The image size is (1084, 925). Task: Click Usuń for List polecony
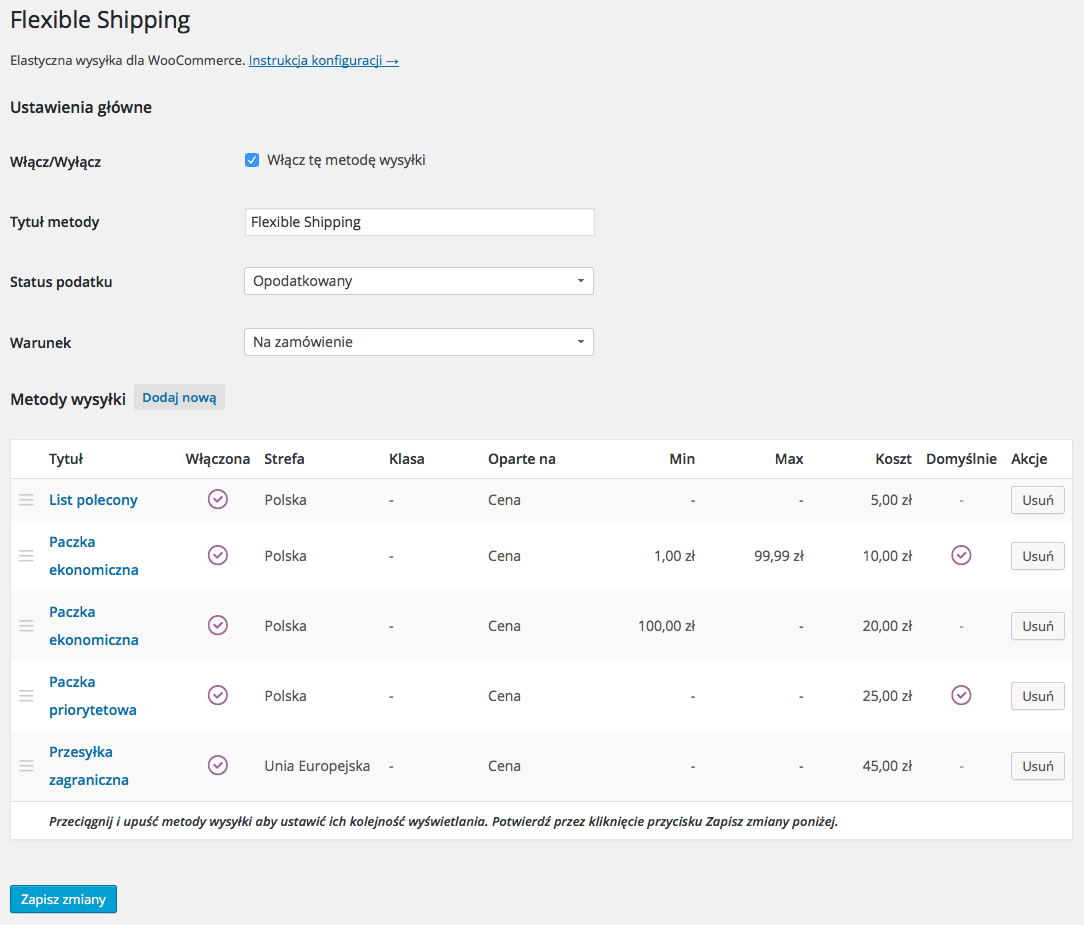(1038, 500)
